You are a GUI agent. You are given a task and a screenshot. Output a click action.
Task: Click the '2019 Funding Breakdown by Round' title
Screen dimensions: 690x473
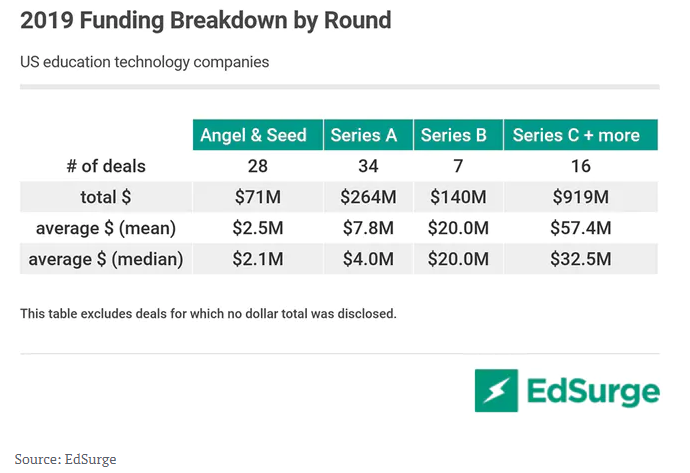point(205,19)
